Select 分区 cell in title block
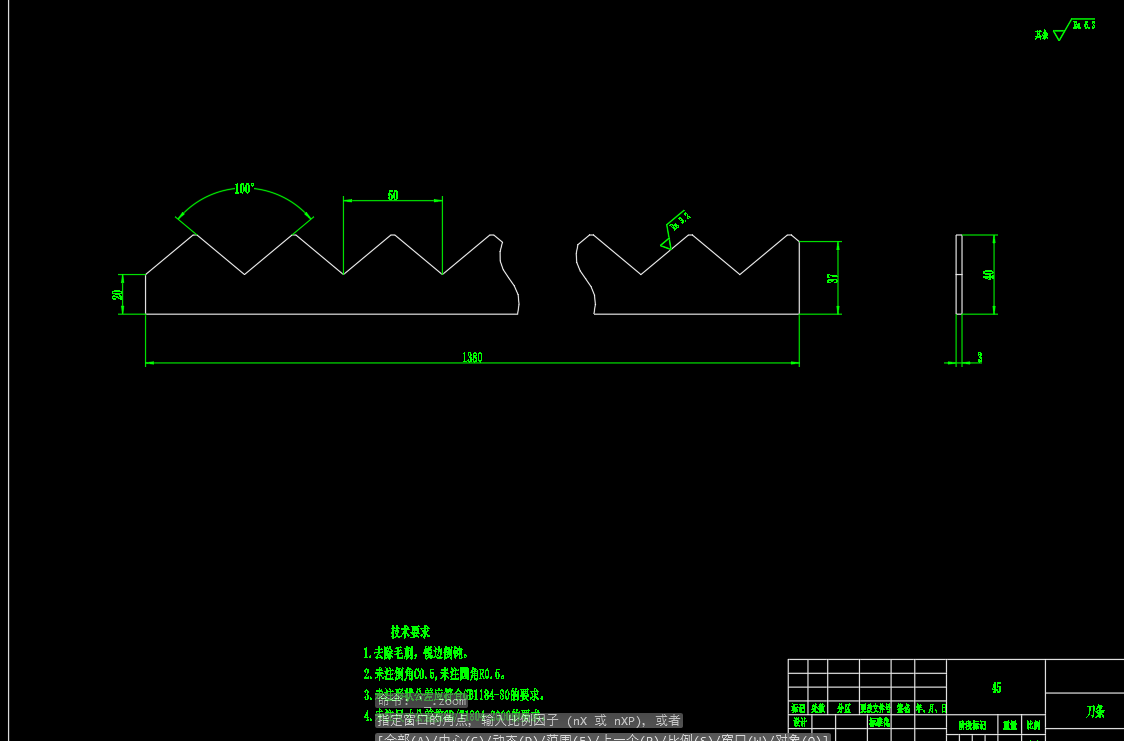This screenshot has height=741, width=1124. tap(844, 708)
